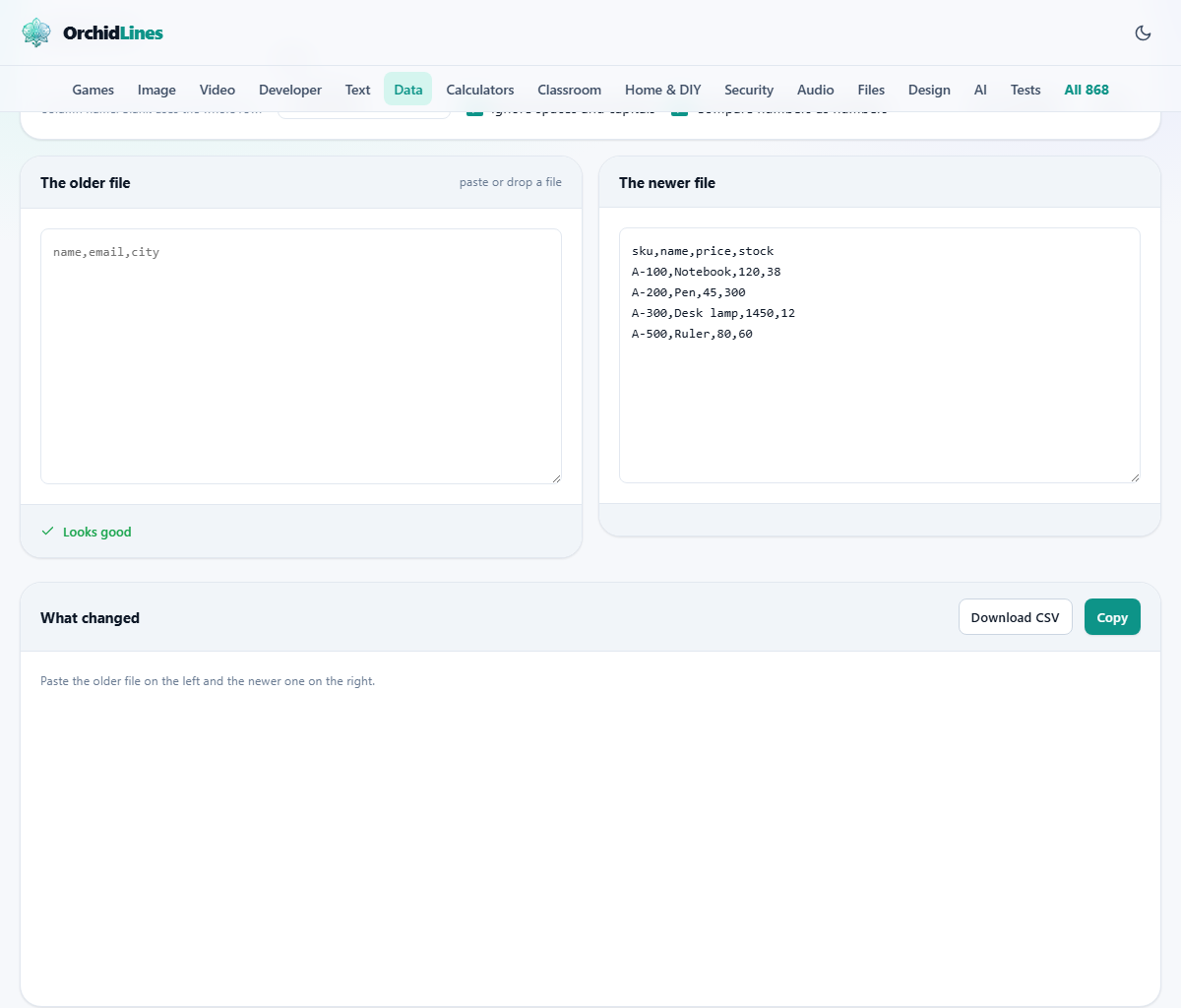Click the line 'A-200,Pen,45,300'

689,292
